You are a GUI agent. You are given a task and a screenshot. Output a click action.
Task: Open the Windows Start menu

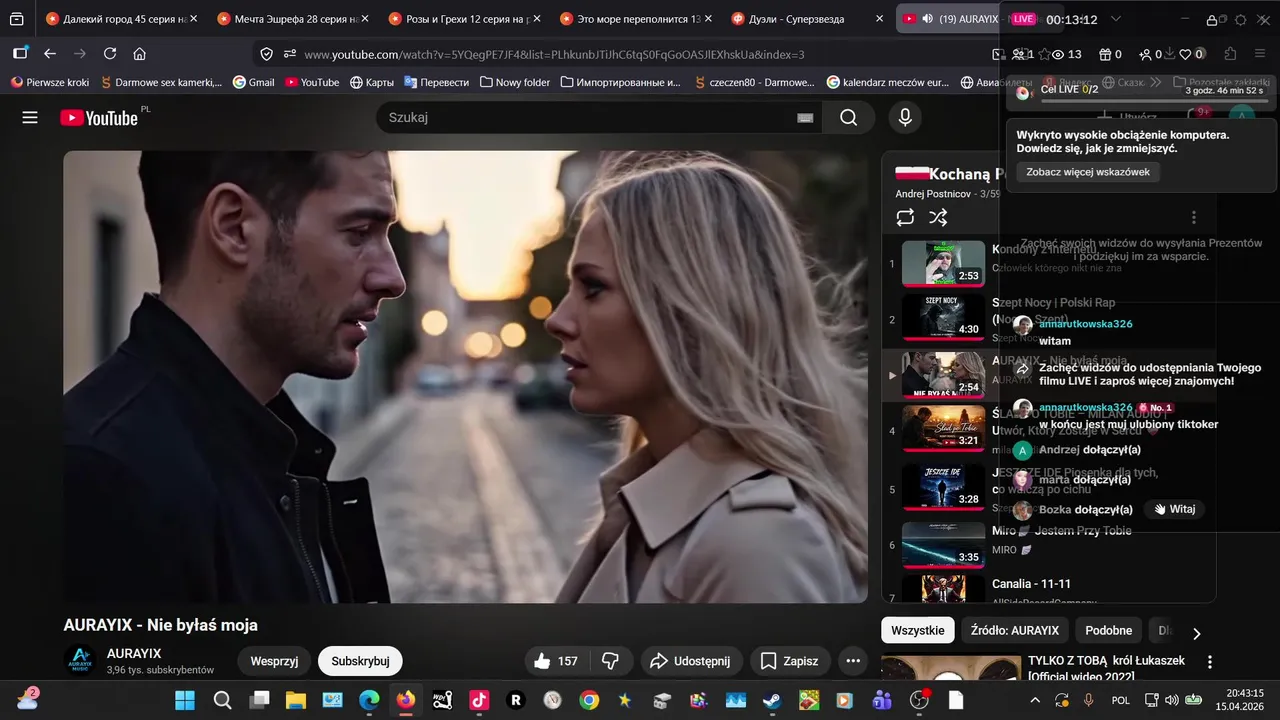pyautogui.click(x=185, y=700)
